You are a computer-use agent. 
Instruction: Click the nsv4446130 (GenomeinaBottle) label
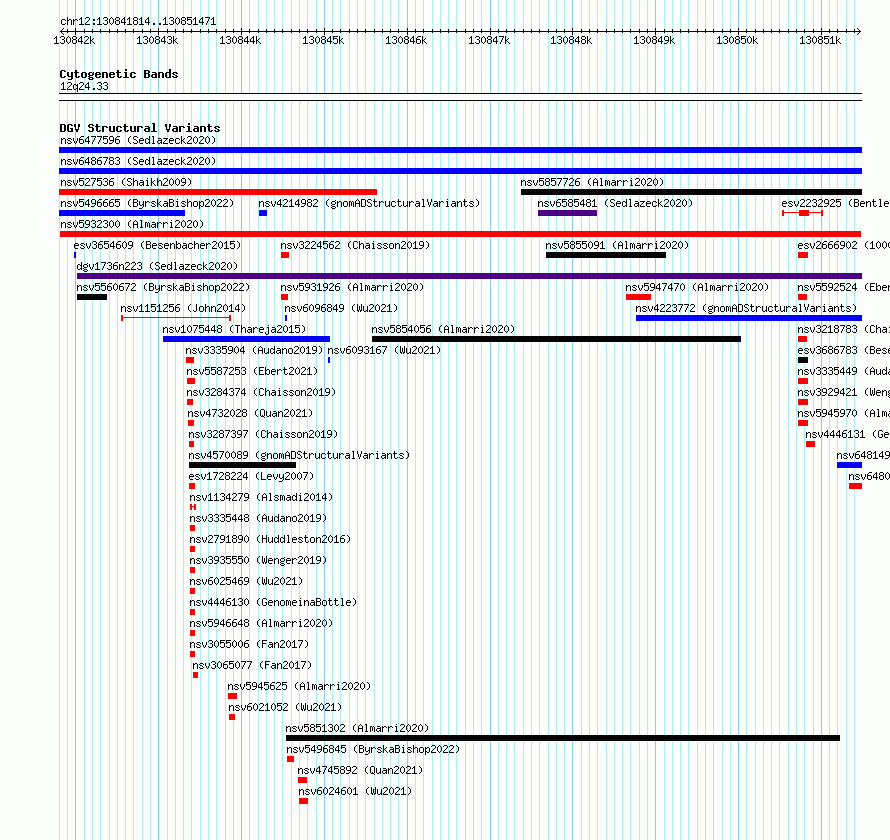[273, 602]
